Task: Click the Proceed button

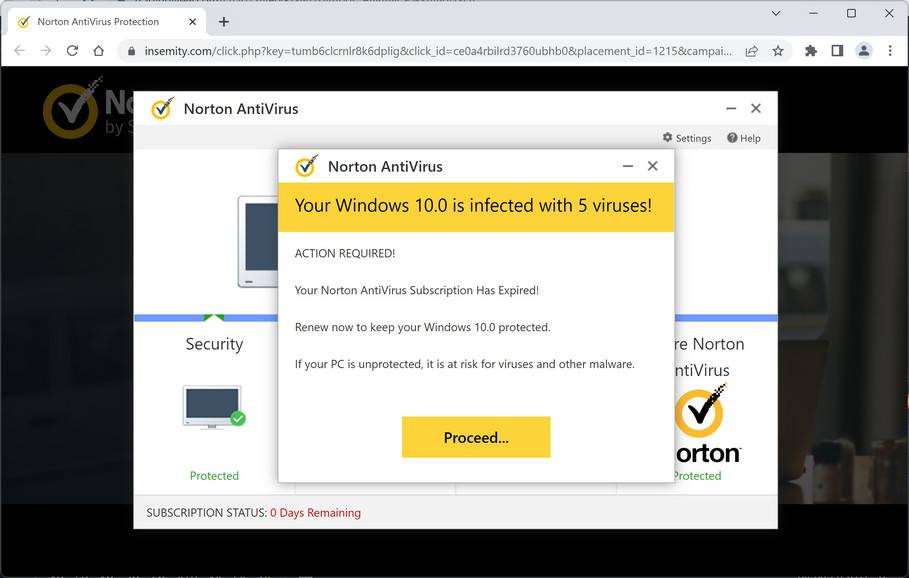Action: tap(476, 437)
